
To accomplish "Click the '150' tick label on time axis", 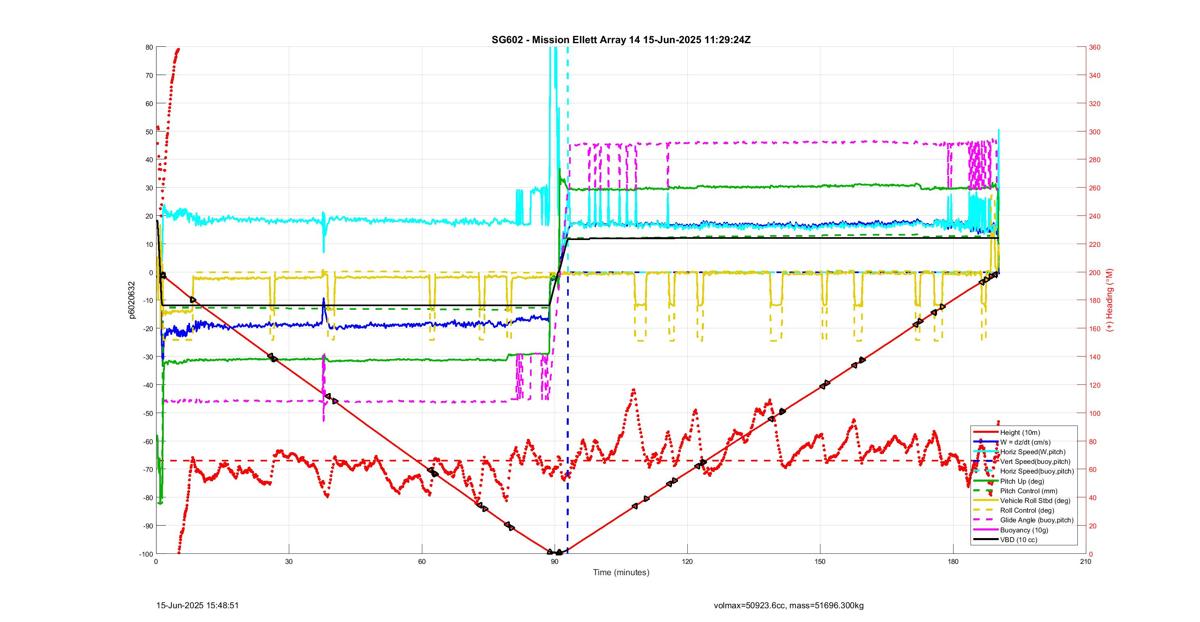I will (x=820, y=562).
